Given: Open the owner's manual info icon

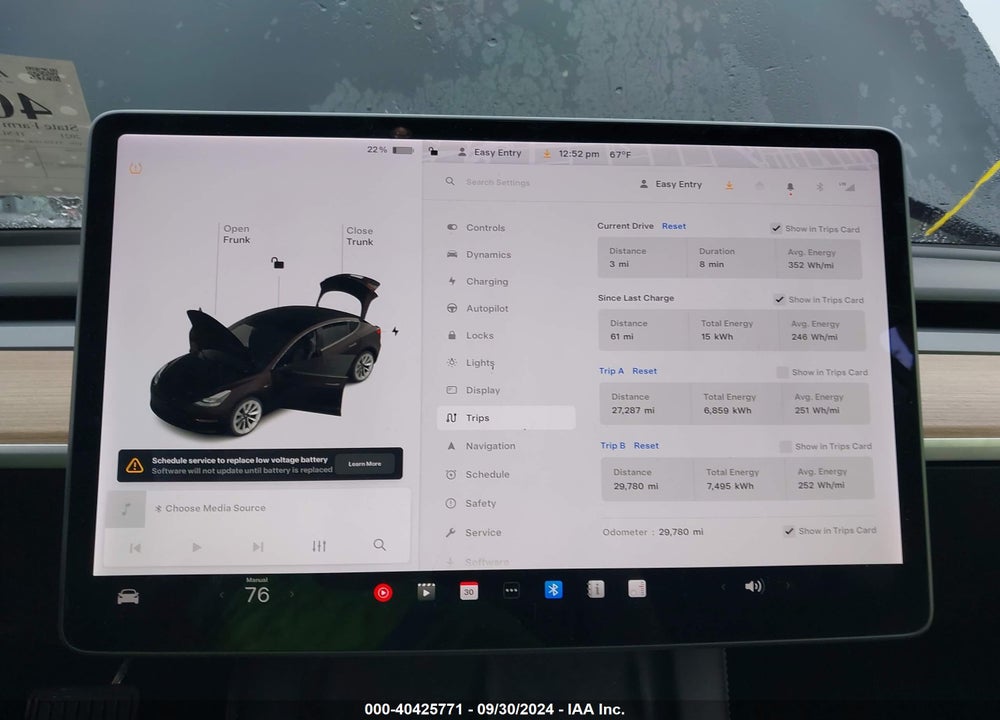Looking at the screenshot, I should 596,589.
